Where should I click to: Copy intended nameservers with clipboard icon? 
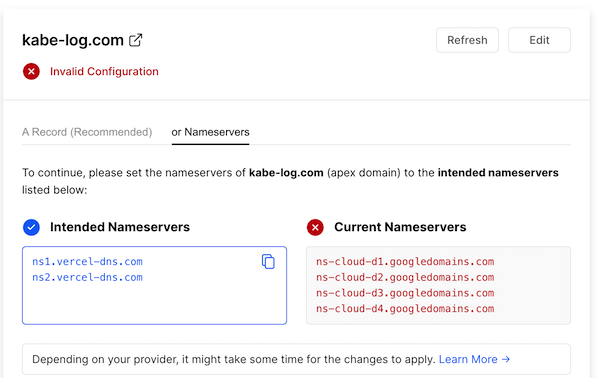(x=268, y=262)
